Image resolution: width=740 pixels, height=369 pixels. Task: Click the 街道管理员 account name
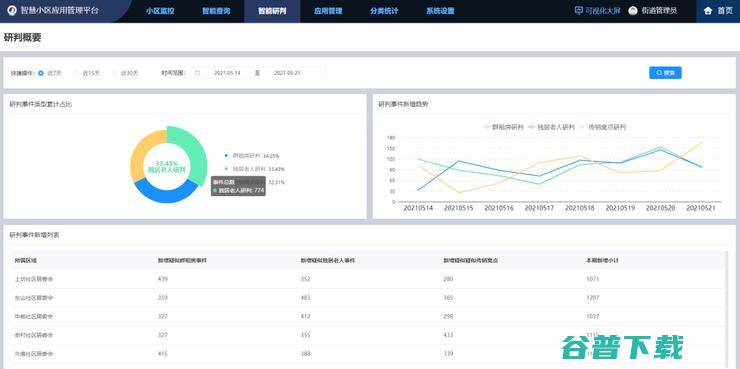click(x=659, y=10)
